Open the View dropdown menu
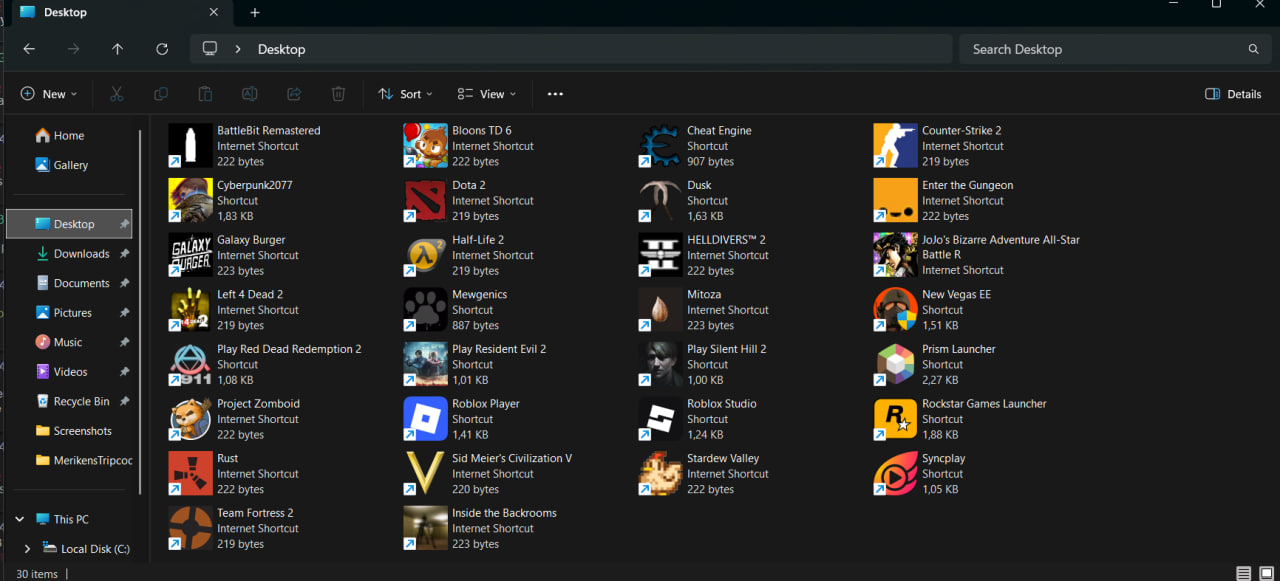 coord(487,94)
